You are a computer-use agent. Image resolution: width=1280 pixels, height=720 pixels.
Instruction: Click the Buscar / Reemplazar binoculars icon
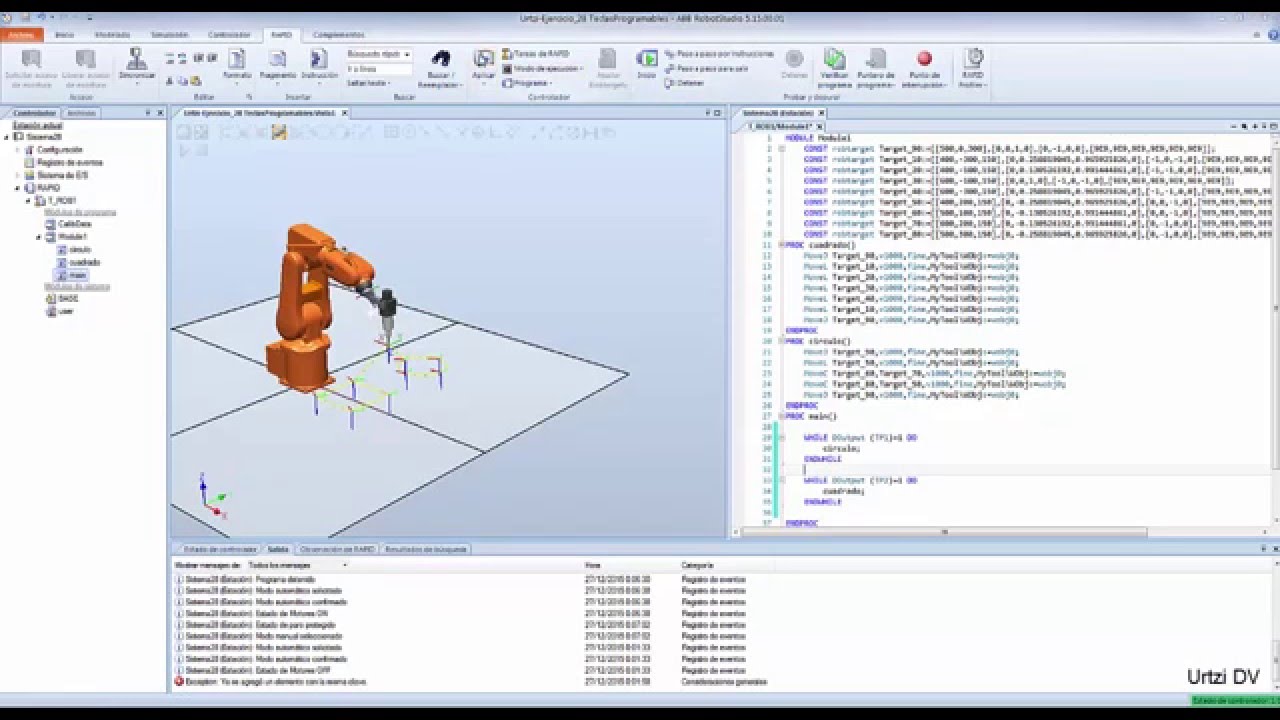click(x=441, y=59)
